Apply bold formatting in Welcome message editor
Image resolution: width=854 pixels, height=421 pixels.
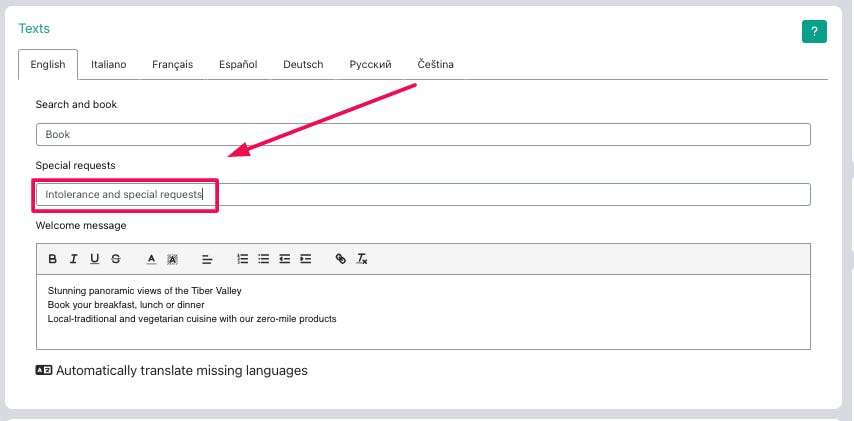(x=52, y=259)
